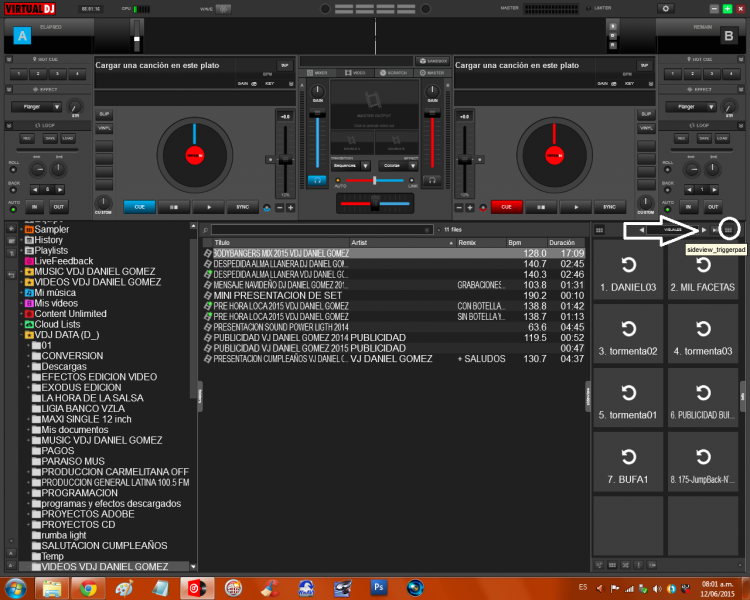Screen dimensions: 750x600
Task: Open Photoshop from the taskbar
Action: pos(379,588)
